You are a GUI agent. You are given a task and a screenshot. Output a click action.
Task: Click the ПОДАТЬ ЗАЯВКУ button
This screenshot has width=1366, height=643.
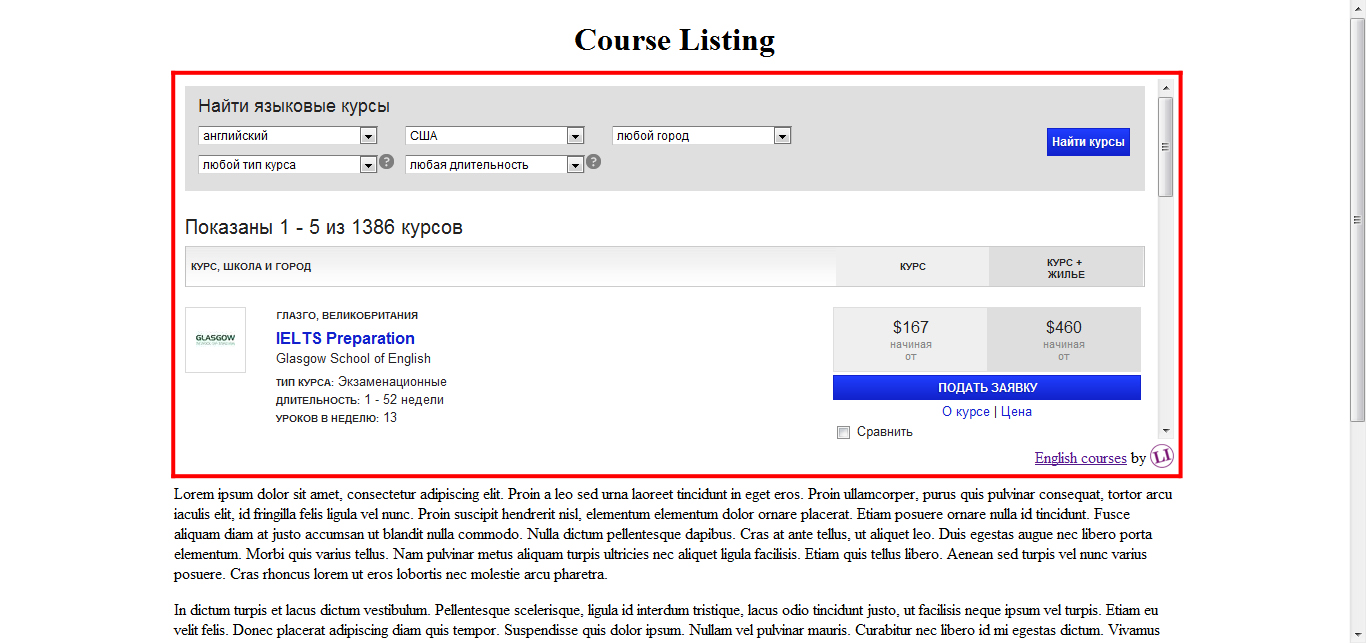[x=986, y=388]
